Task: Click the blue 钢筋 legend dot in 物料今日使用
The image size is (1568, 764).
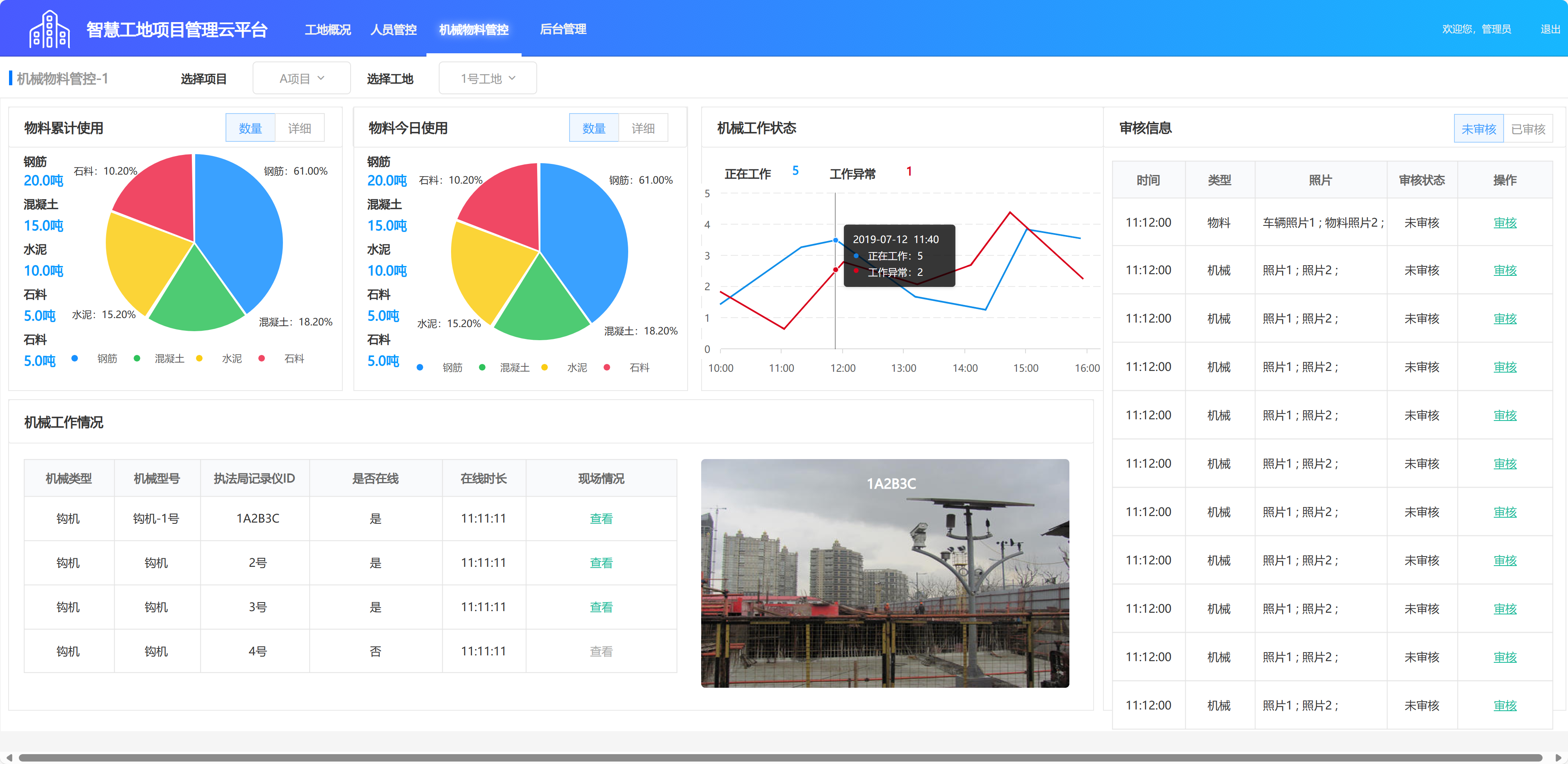Action: click(x=420, y=367)
